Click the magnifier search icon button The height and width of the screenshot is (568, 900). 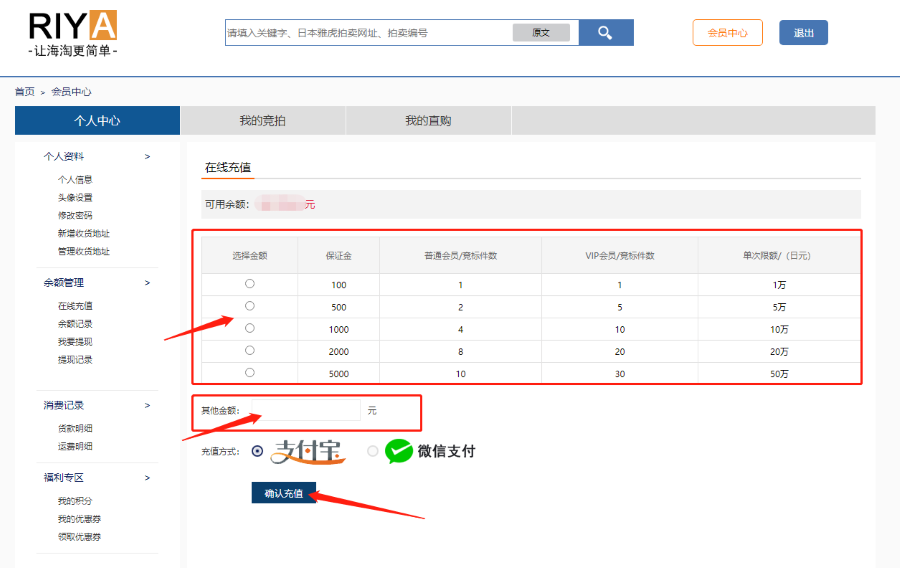click(605, 33)
